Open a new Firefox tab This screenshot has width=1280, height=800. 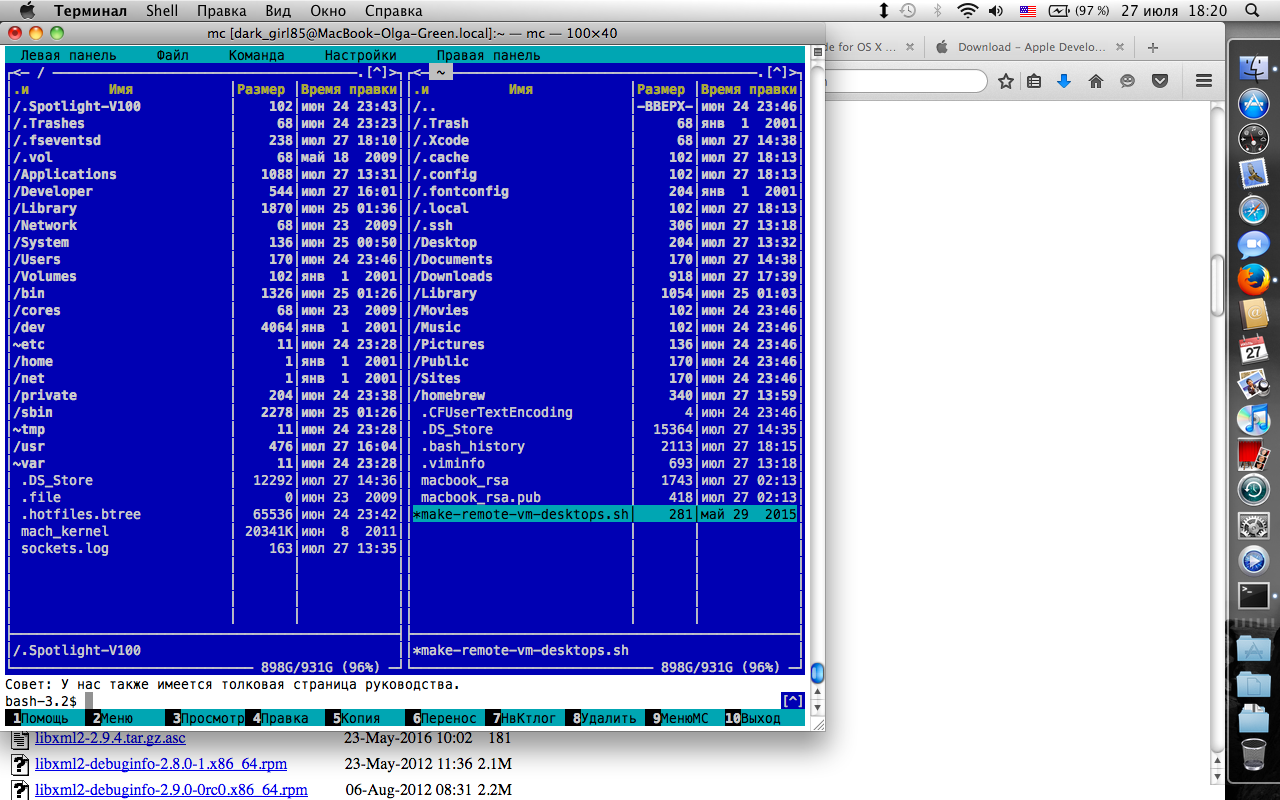(x=1153, y=47)
